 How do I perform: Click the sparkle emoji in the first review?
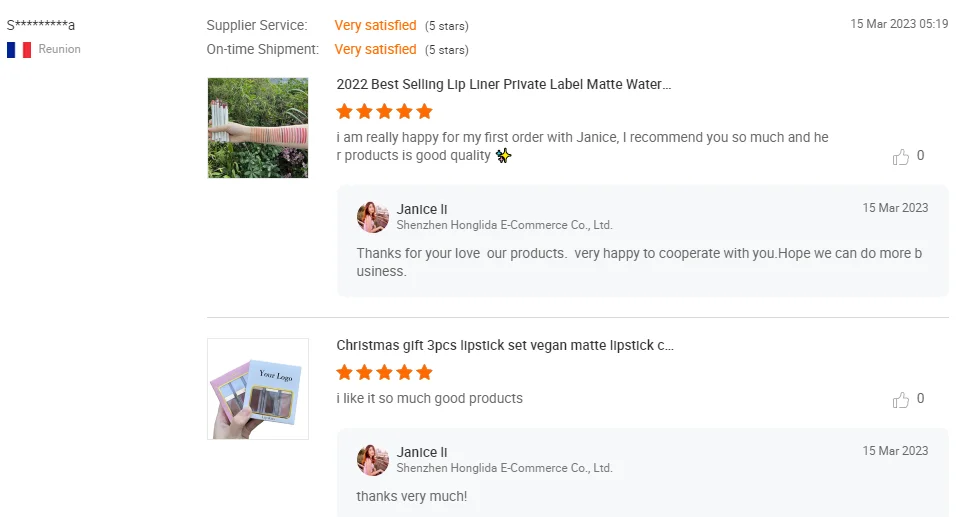click(504, 156)
